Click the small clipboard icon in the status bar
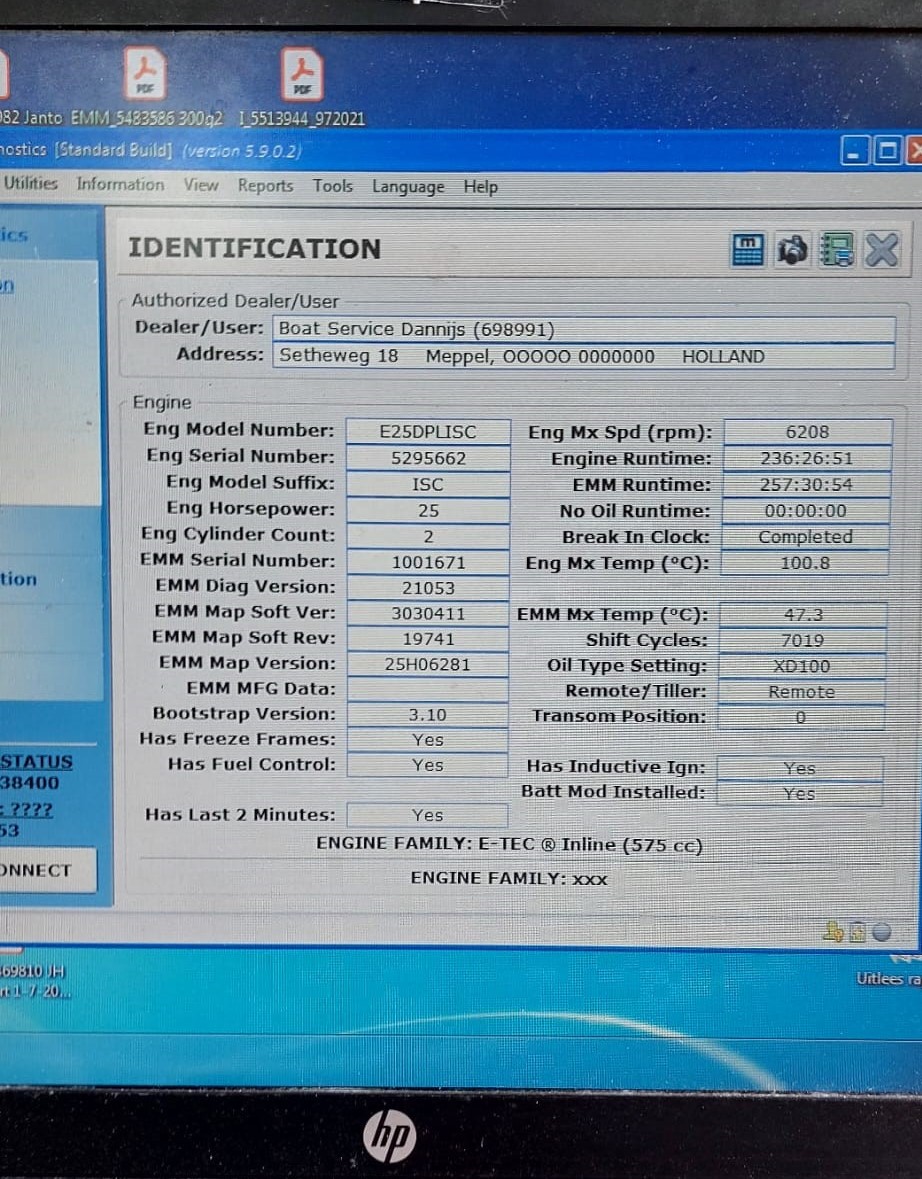Viewport: 922px width, 1179px height. [857, 932]
